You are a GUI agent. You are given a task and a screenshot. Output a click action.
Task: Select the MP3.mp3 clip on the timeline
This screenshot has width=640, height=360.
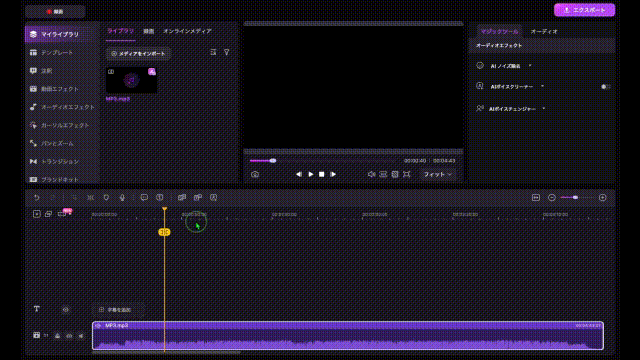click(348, 336)
